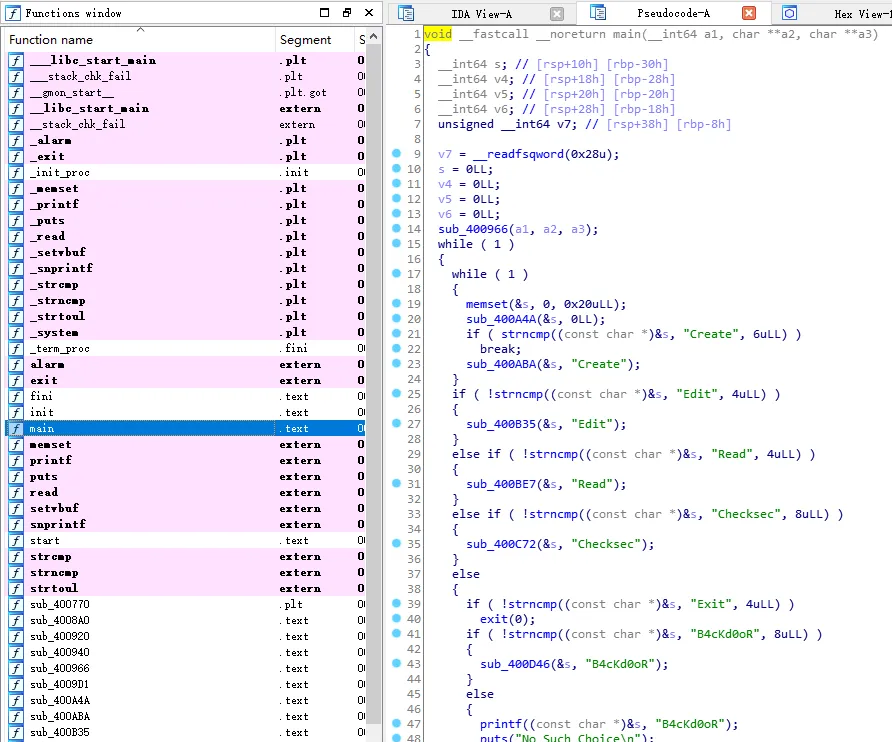Screen dimensions: 892x742
Task: Select the _exit function row
Action: tap(185, 156)
